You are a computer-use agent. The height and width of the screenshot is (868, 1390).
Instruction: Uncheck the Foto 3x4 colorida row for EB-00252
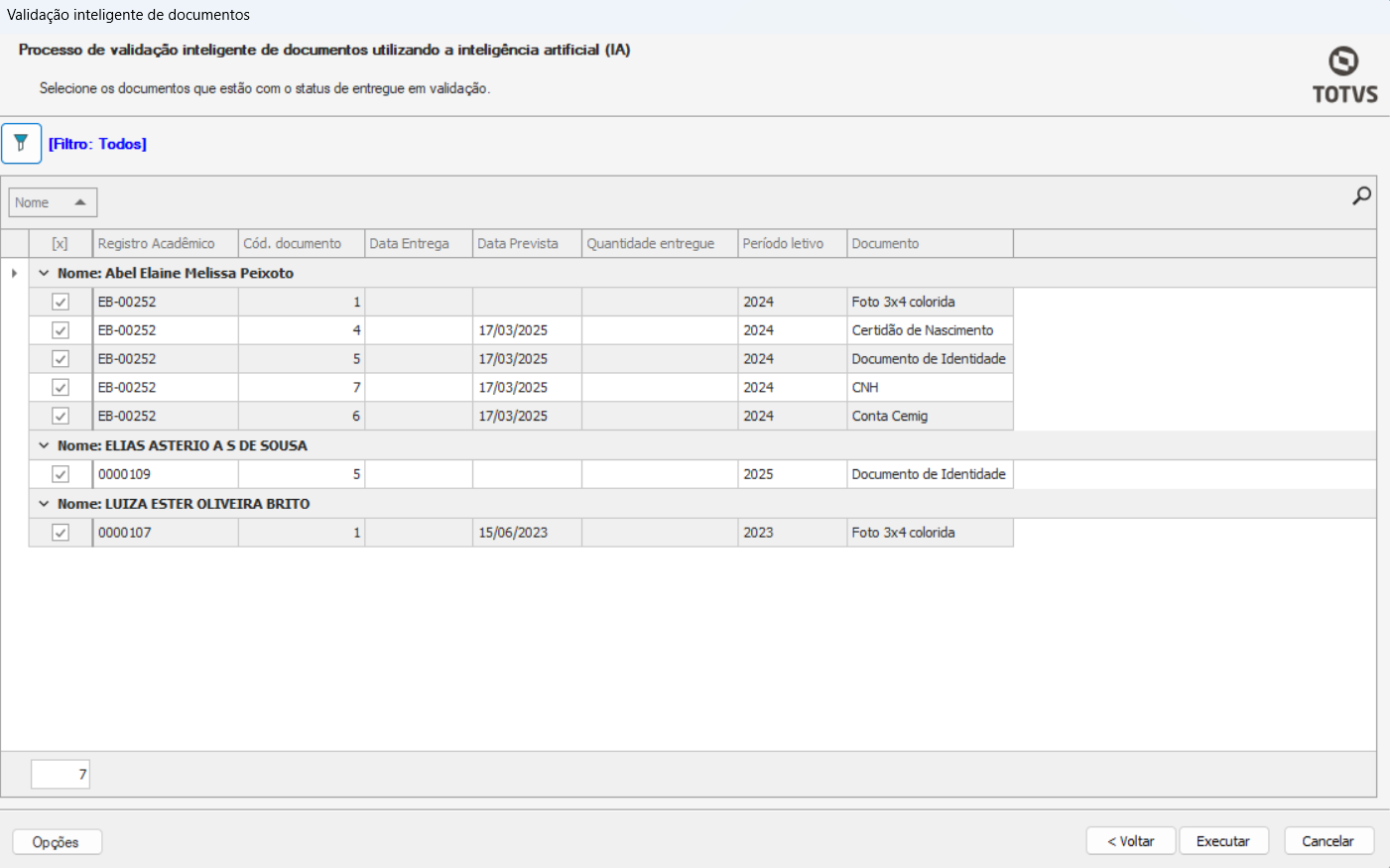pos(61,302)
